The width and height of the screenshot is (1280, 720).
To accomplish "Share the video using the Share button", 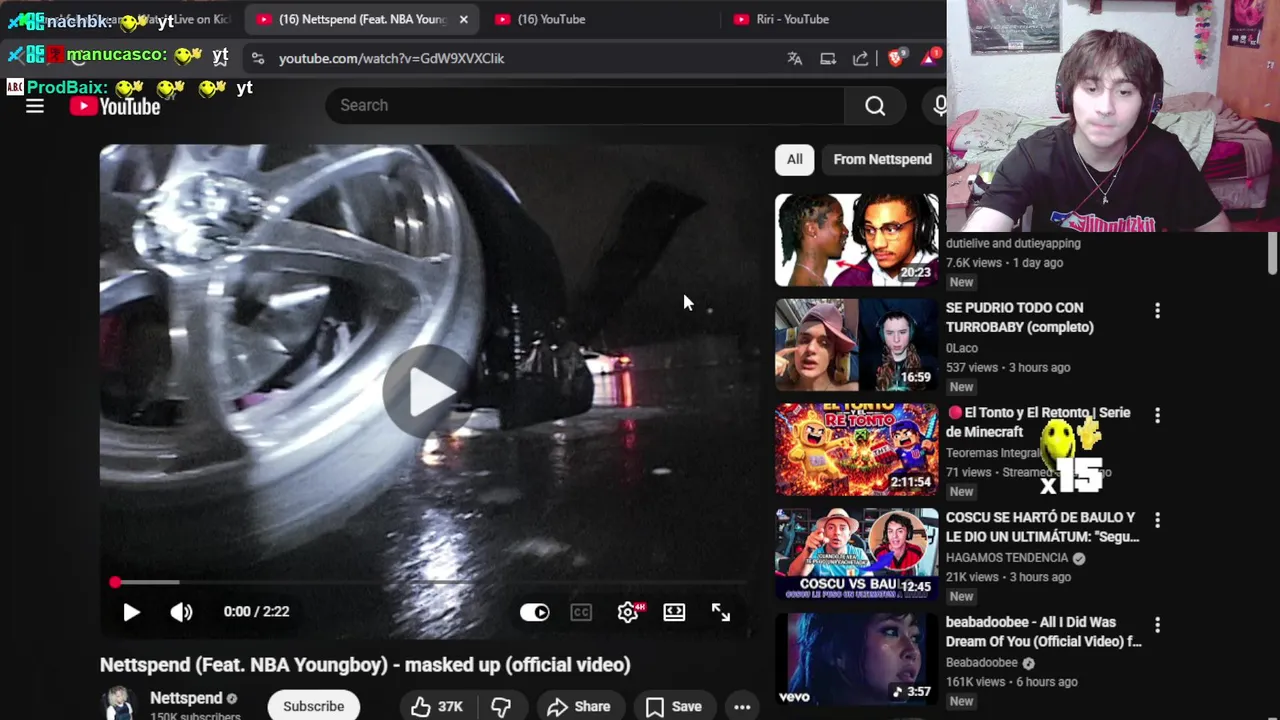I will 578,707.
